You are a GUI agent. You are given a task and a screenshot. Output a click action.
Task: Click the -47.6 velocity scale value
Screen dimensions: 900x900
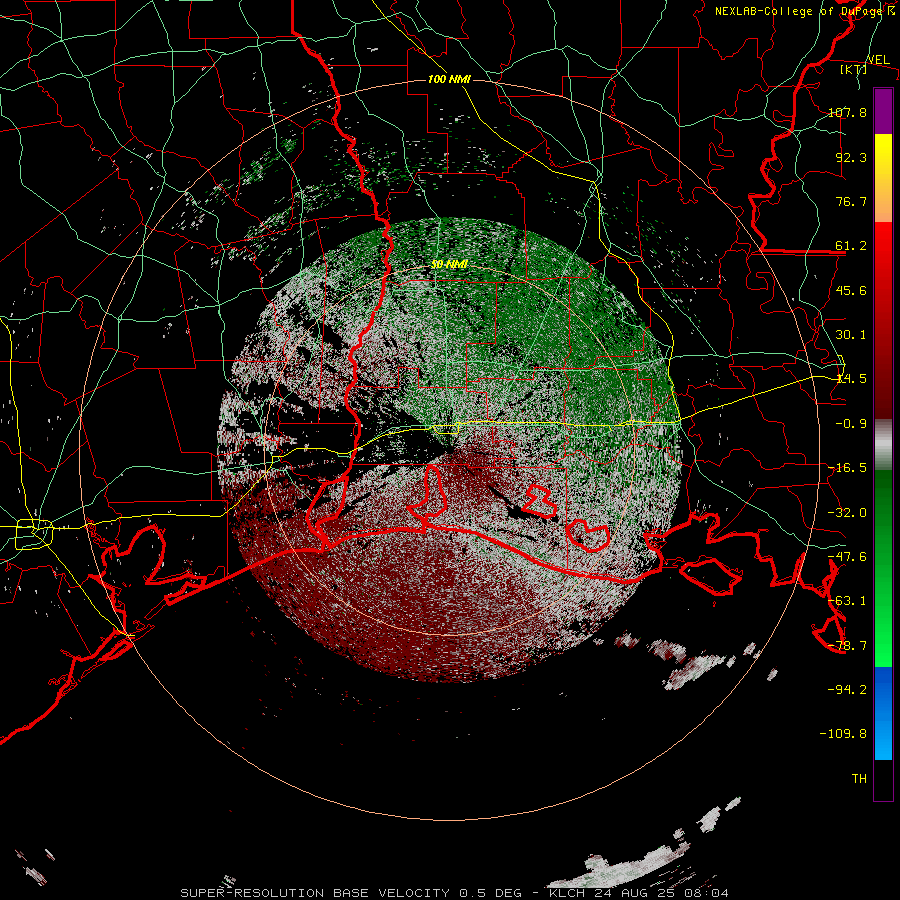pyautogui.click(x=847, y=557)
